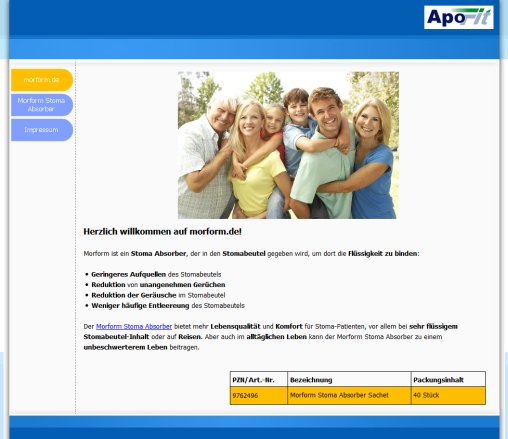Viewport: 508px width, 439px height.
Task: Click the intro sentence about Stoma Absorber
Action: tap(251, 253)
